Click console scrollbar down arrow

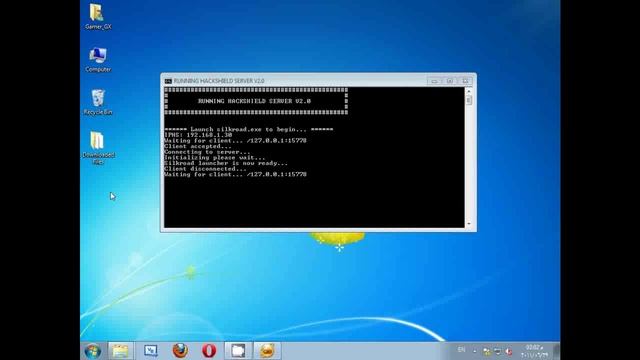pos(469,224)
